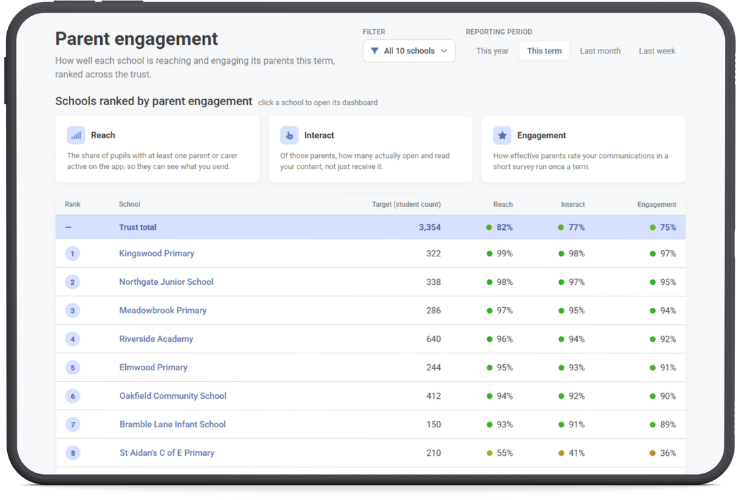Open Northgate Junior School dashboard
This screenshot has width=740, height=500.
(166, 282)
